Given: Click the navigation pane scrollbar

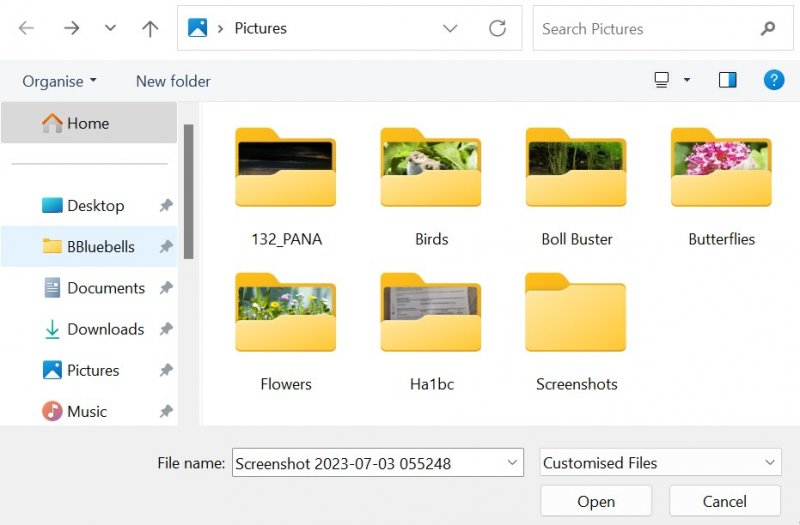Looking at the screenshot, I should (188, 190).
